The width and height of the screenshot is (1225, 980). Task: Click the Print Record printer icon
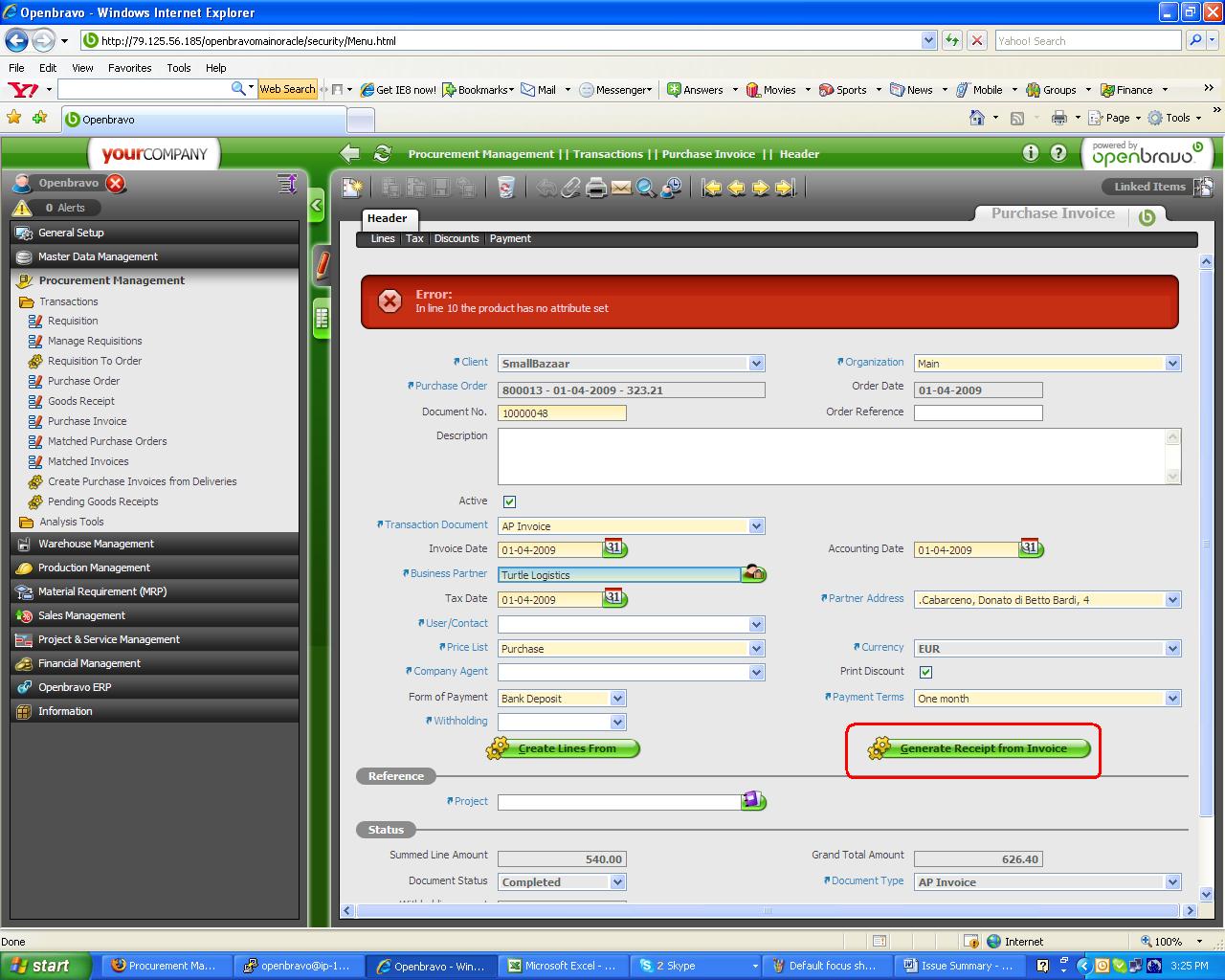pos(596,188)
